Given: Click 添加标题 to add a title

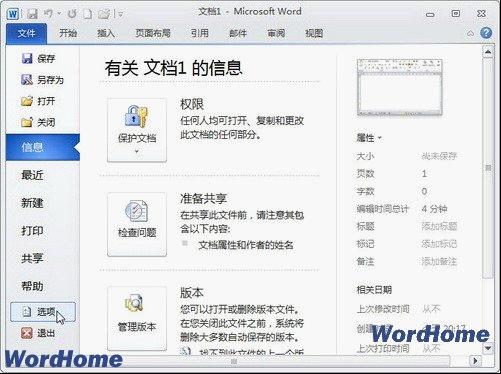Looking at the screenshot, I should (x=439, y=226).
